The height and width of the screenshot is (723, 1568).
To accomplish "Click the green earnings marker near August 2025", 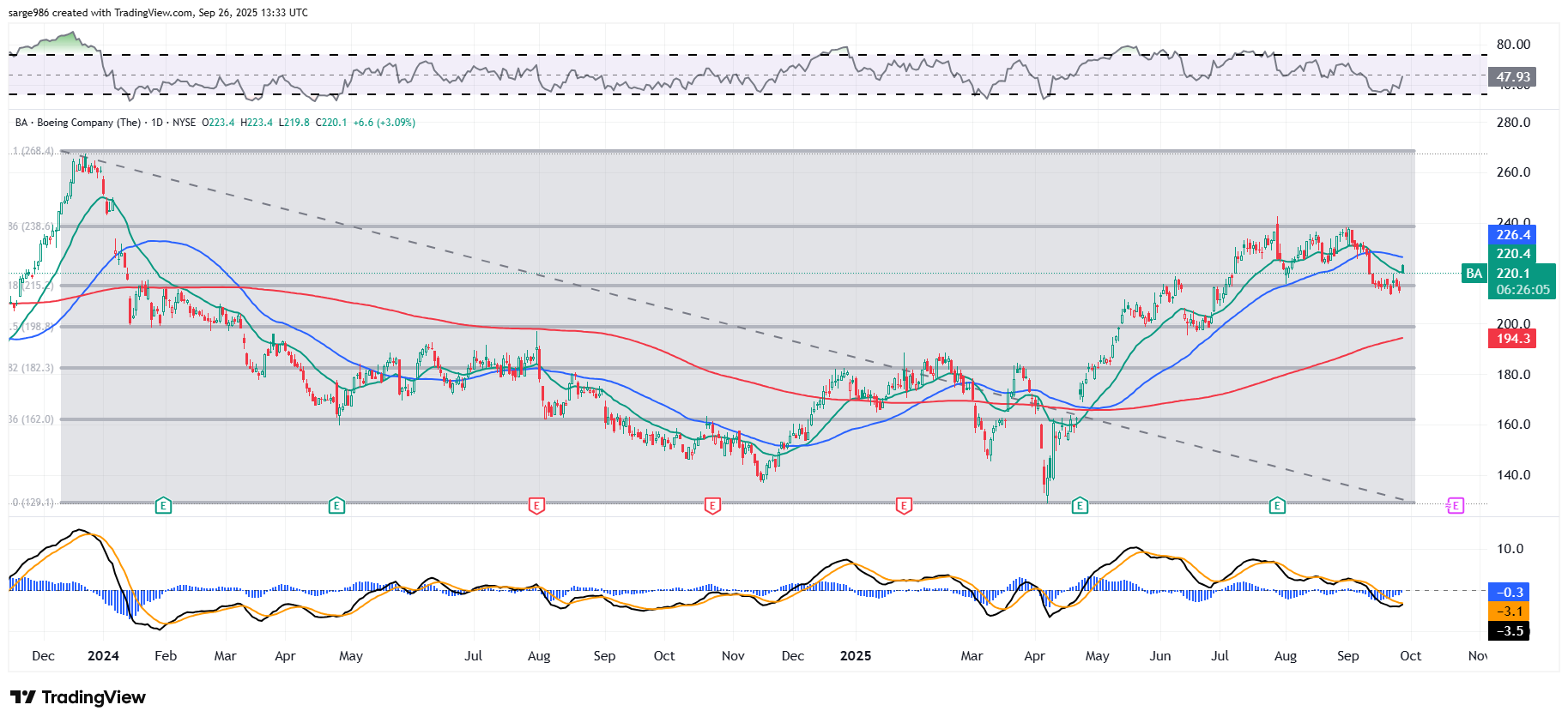I will point(1277,506).
